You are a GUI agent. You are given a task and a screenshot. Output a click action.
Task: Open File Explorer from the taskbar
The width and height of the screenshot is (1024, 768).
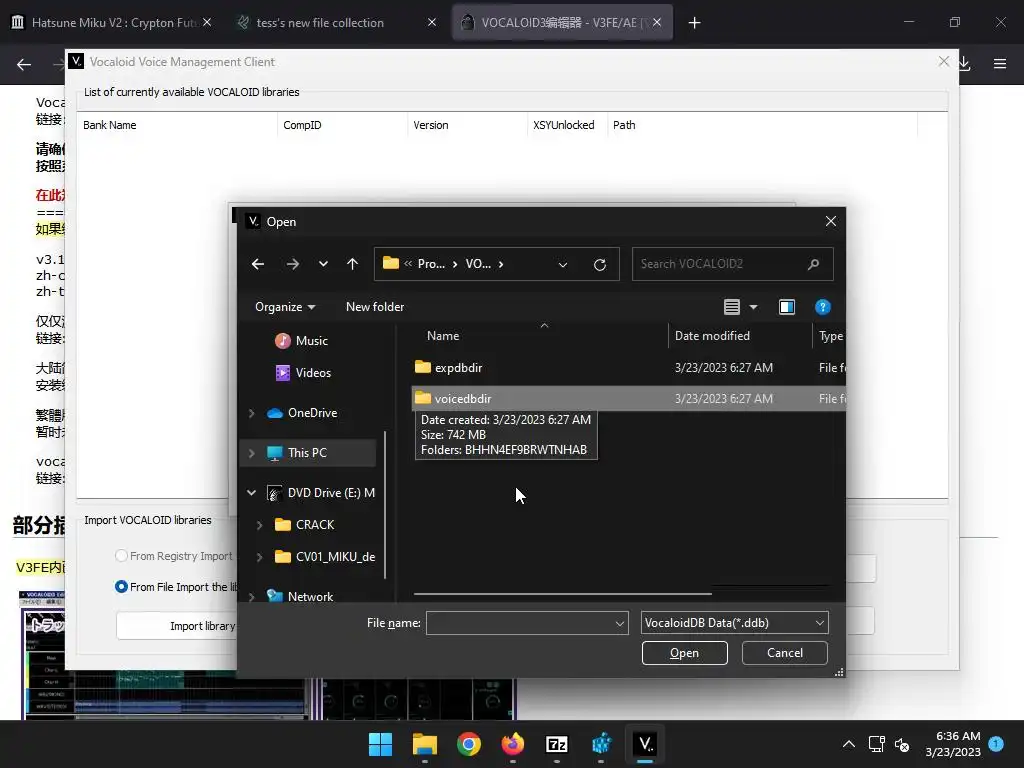pos(424,744)
